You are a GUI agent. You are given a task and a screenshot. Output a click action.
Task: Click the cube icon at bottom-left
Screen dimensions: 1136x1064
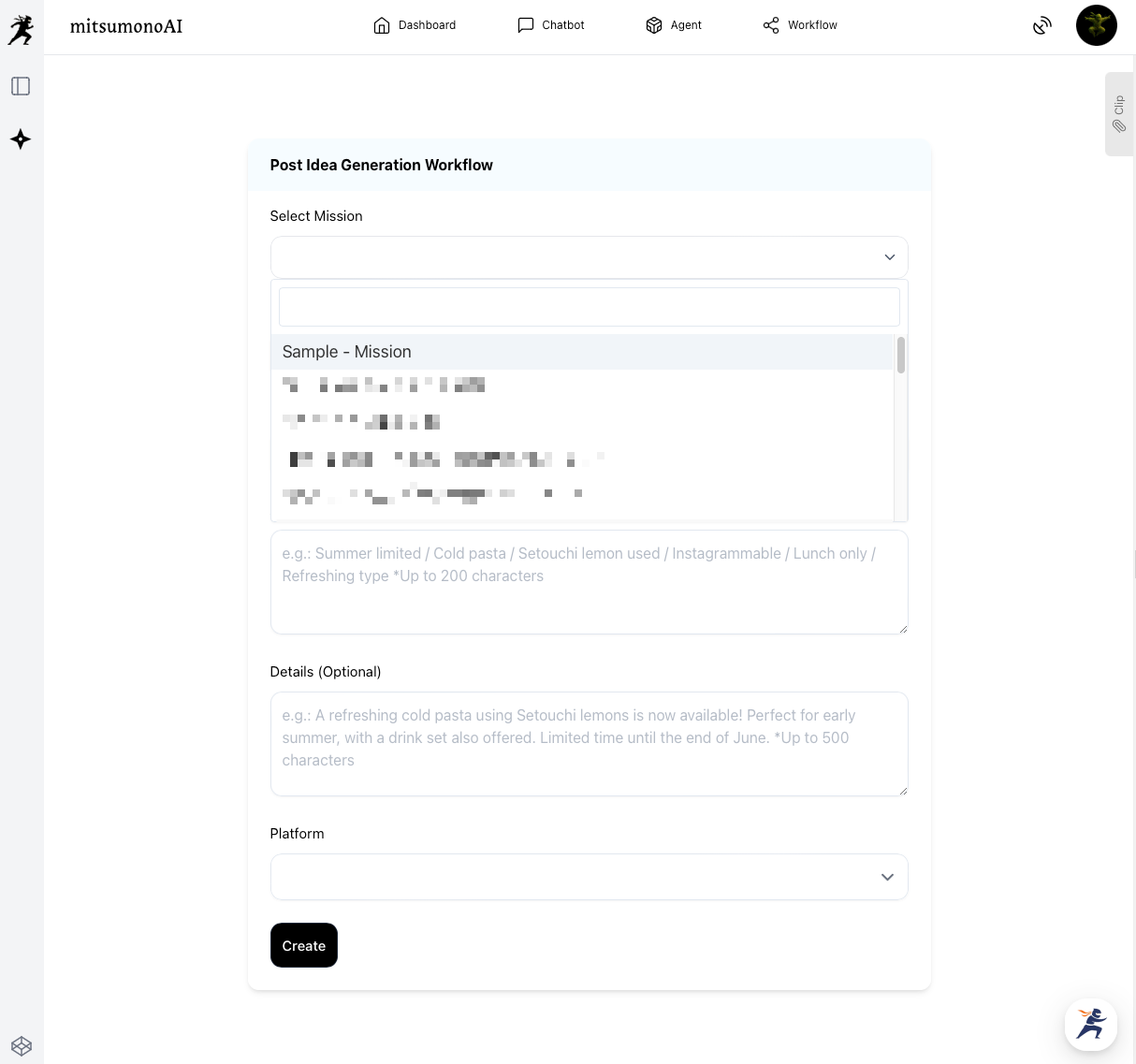point(22,1045)
